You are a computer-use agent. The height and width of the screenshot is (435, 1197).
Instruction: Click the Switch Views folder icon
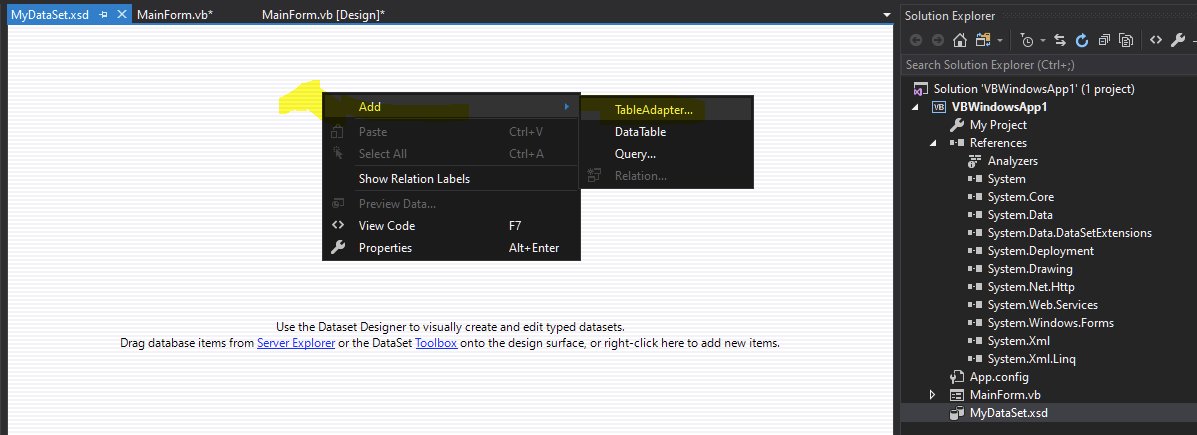click(982, 40)
